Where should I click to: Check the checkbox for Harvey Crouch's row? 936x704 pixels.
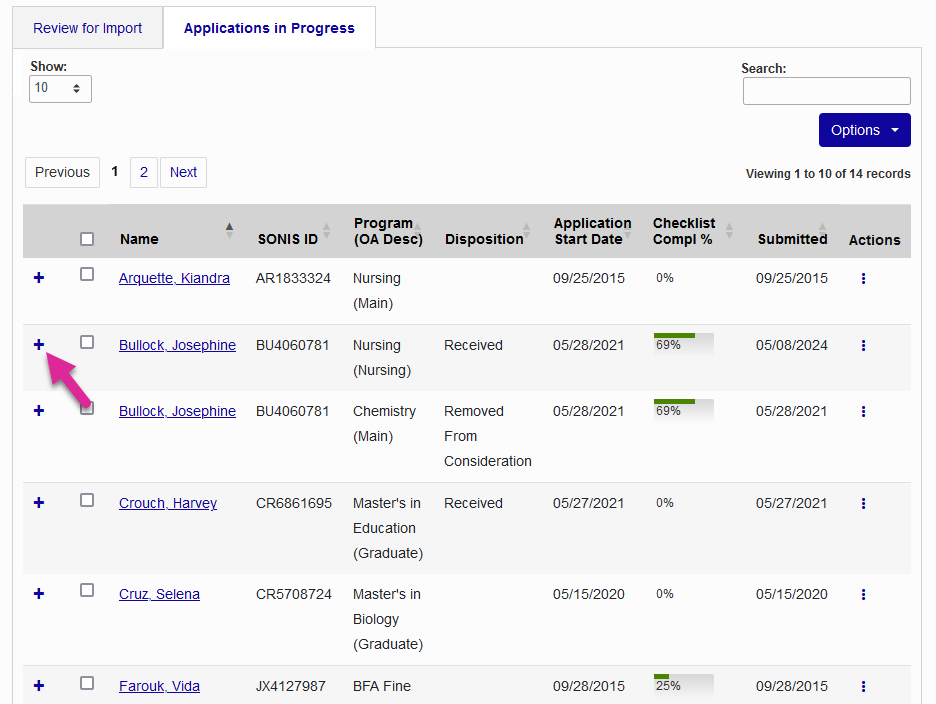pyautogui.click(x=87, y=499)
